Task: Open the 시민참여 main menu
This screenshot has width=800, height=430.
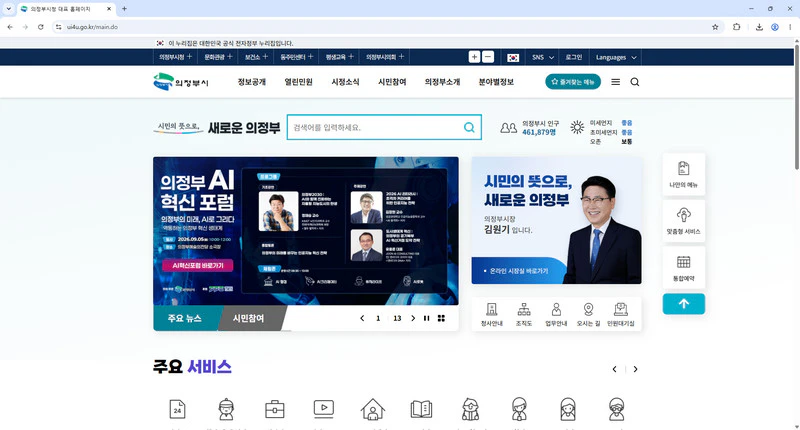Action: (x=392, y=82)
